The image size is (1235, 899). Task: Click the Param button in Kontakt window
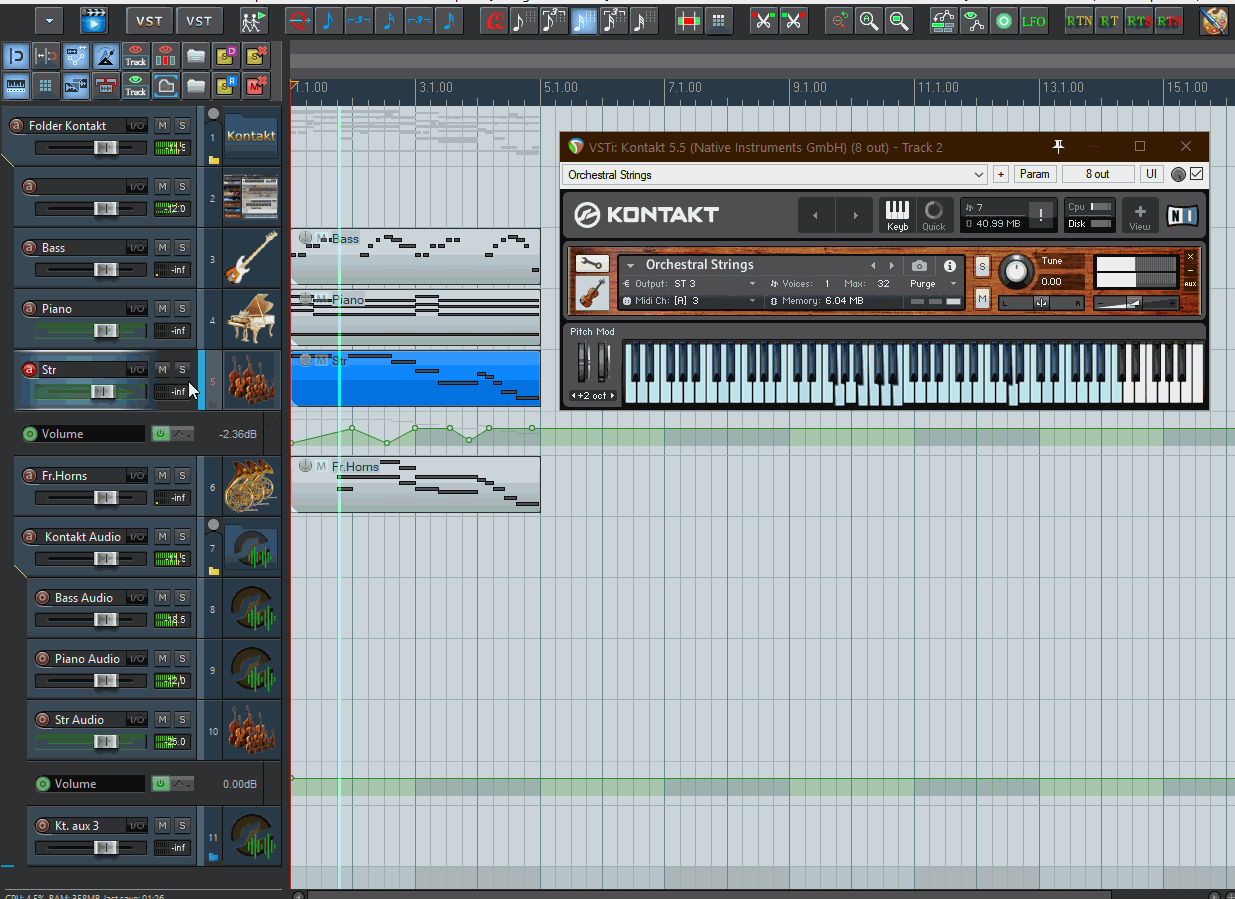click(1034, 174)
